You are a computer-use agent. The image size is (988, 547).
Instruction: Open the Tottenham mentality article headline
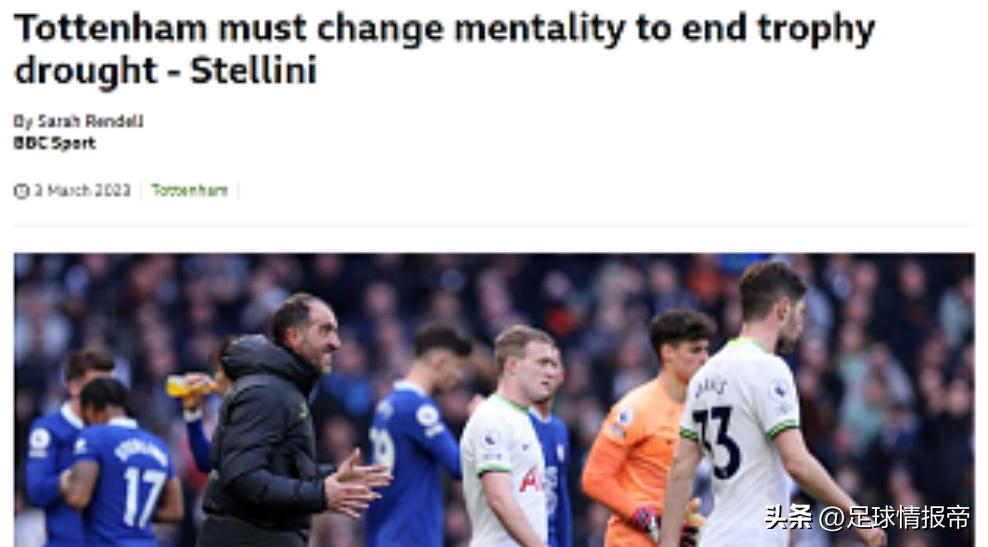(444, 49)
